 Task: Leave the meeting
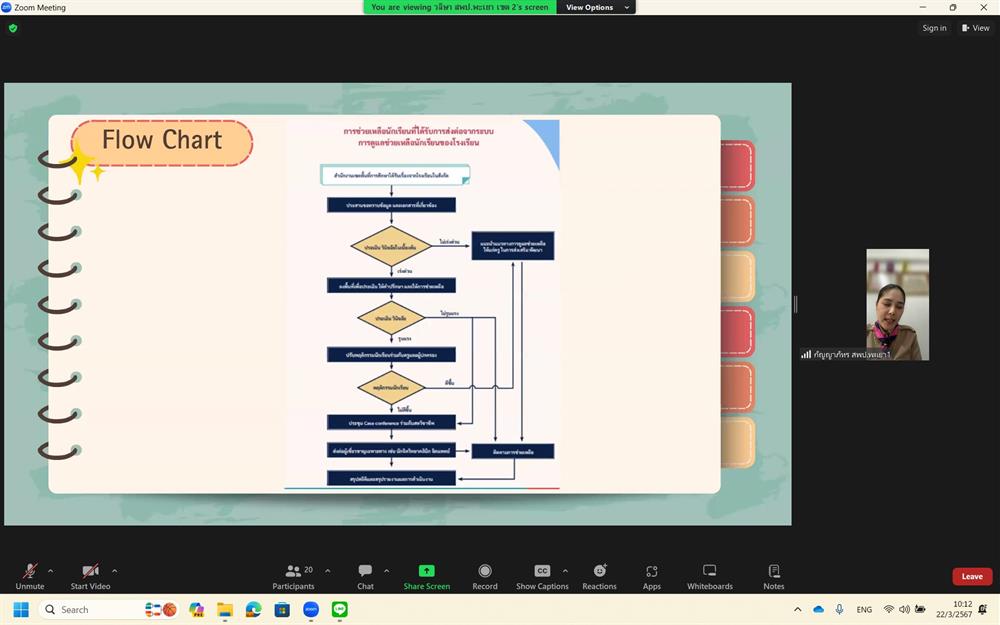(972, 576)
